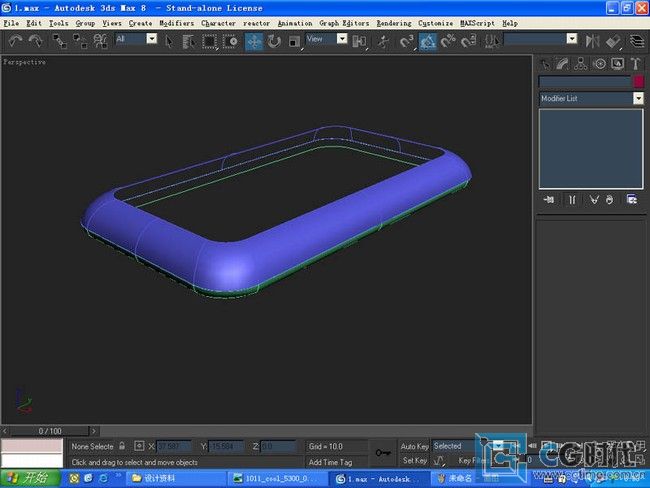The width and height of the screenshot is (650, 488).
Task: Switch to the Utilities command panel tab
Action: [x=635, y=63]
